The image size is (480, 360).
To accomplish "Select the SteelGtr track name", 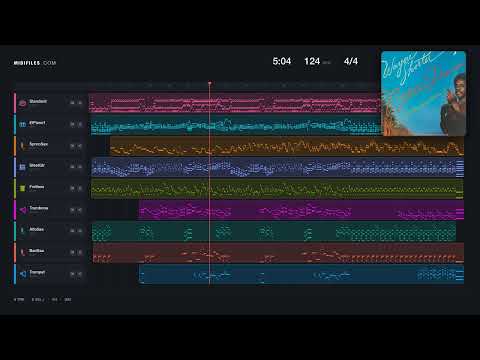I will tap(37, 165).
